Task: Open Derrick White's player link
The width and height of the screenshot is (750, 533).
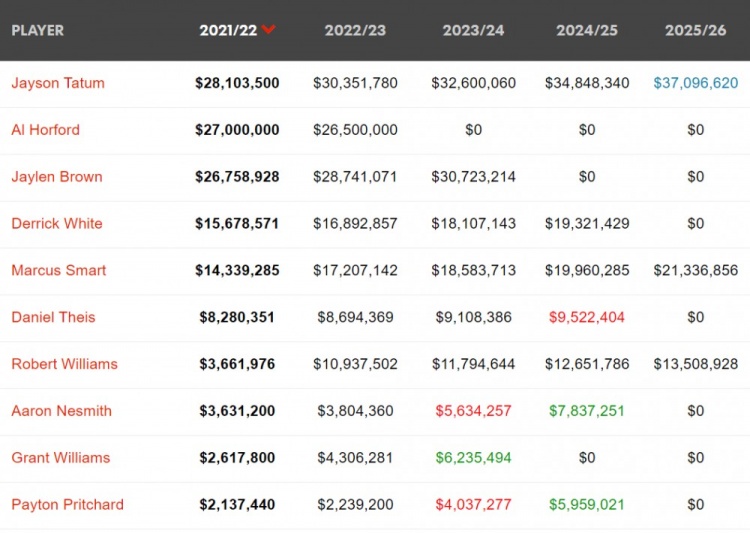Action: point(57,224)
